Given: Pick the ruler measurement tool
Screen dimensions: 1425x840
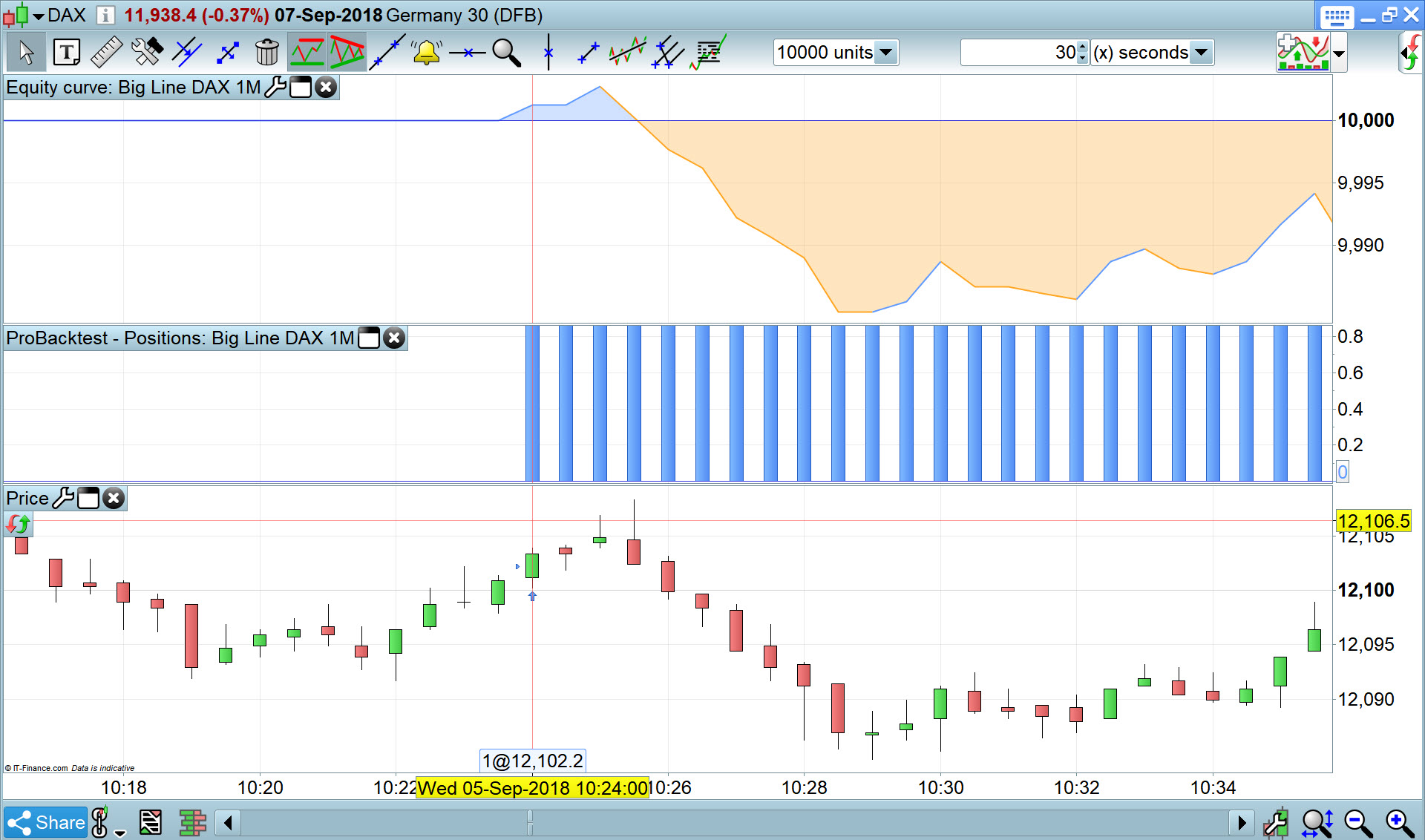Looking at the screenshot, I should coord(106,53).
